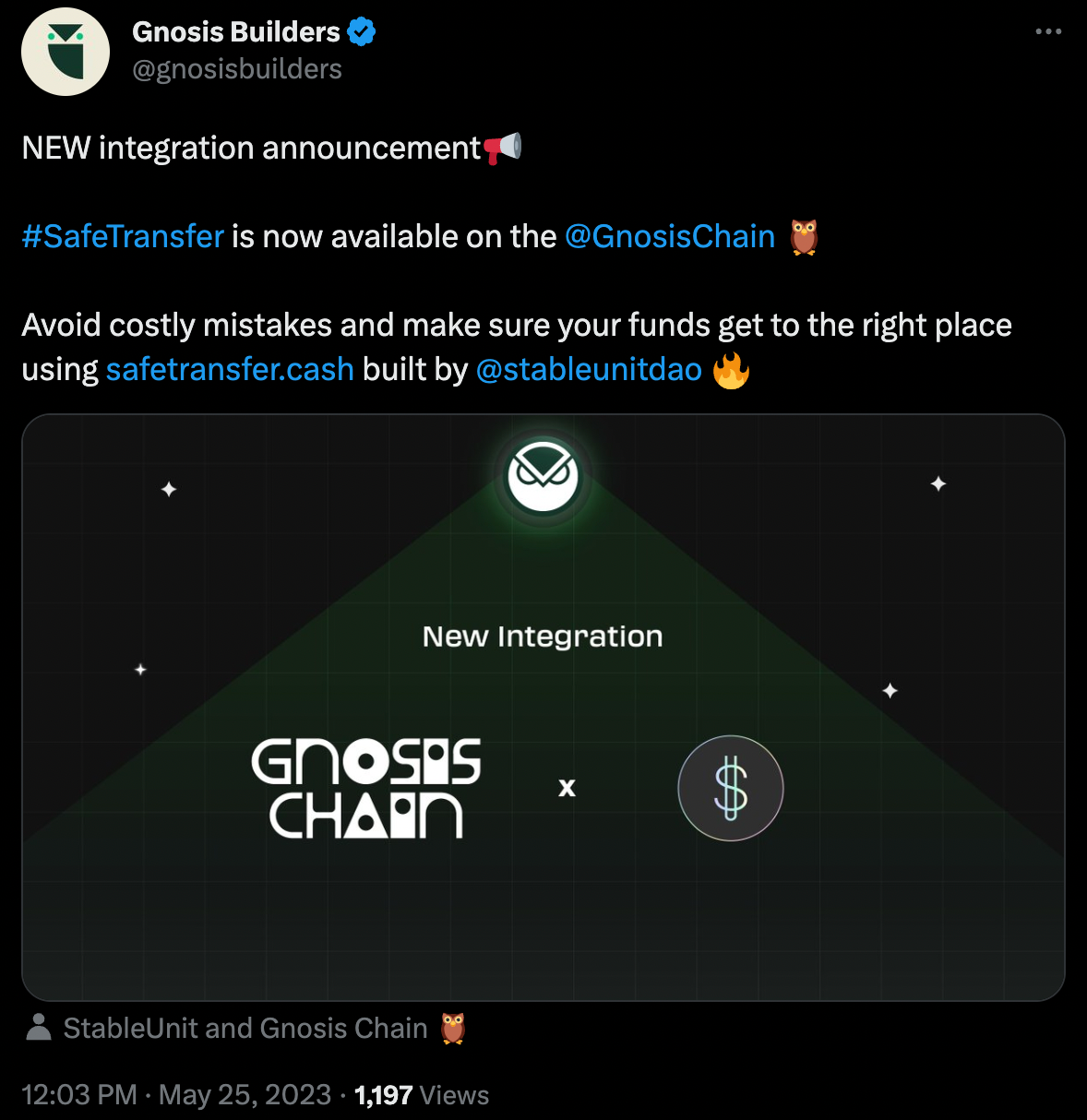Click the Gnosis Chain wordmark logo
This screenshot has width=1087, height=1120.
tap(366, 788)
